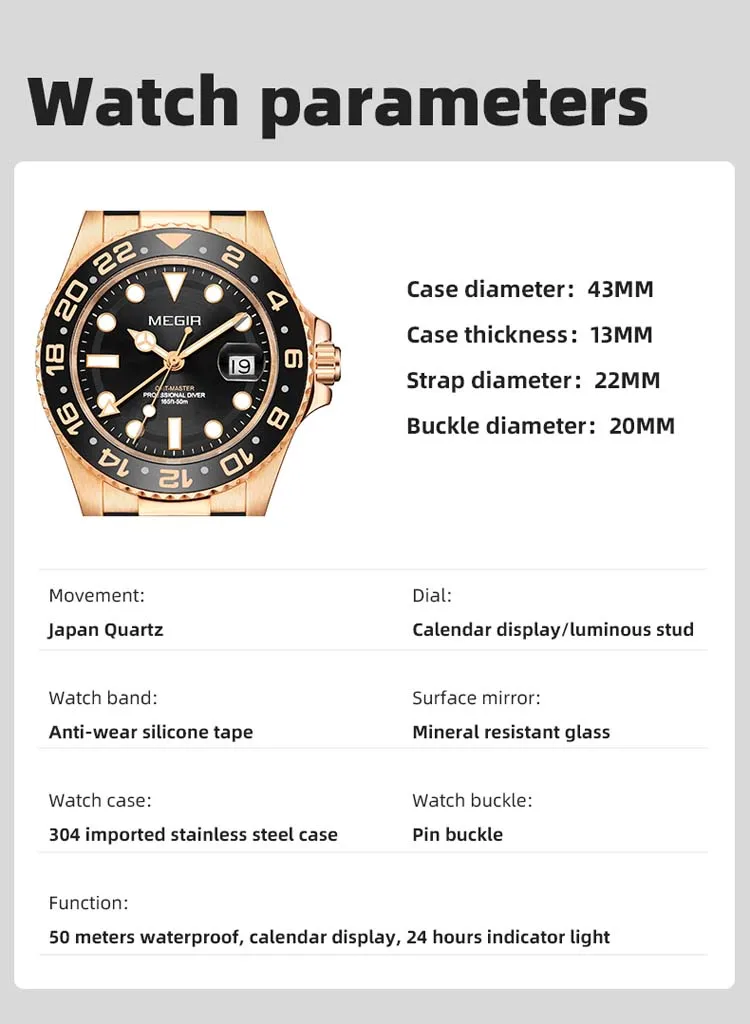The height and width of the screenshot is (1024, 750).
Task: Click the number 18 on the bezel
Action: coord(56,355)
